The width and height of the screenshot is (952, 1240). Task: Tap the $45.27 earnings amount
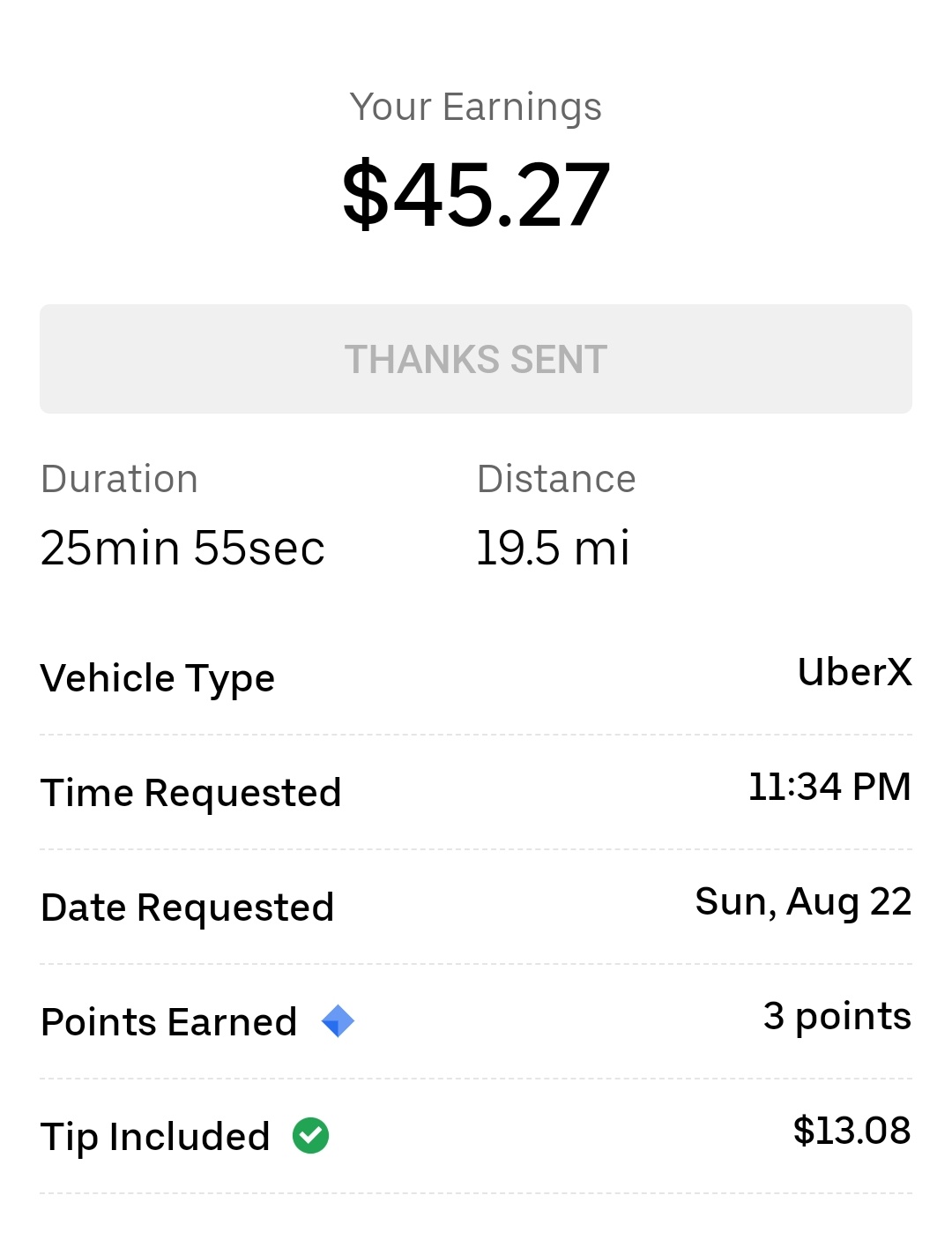click(476, 195)
